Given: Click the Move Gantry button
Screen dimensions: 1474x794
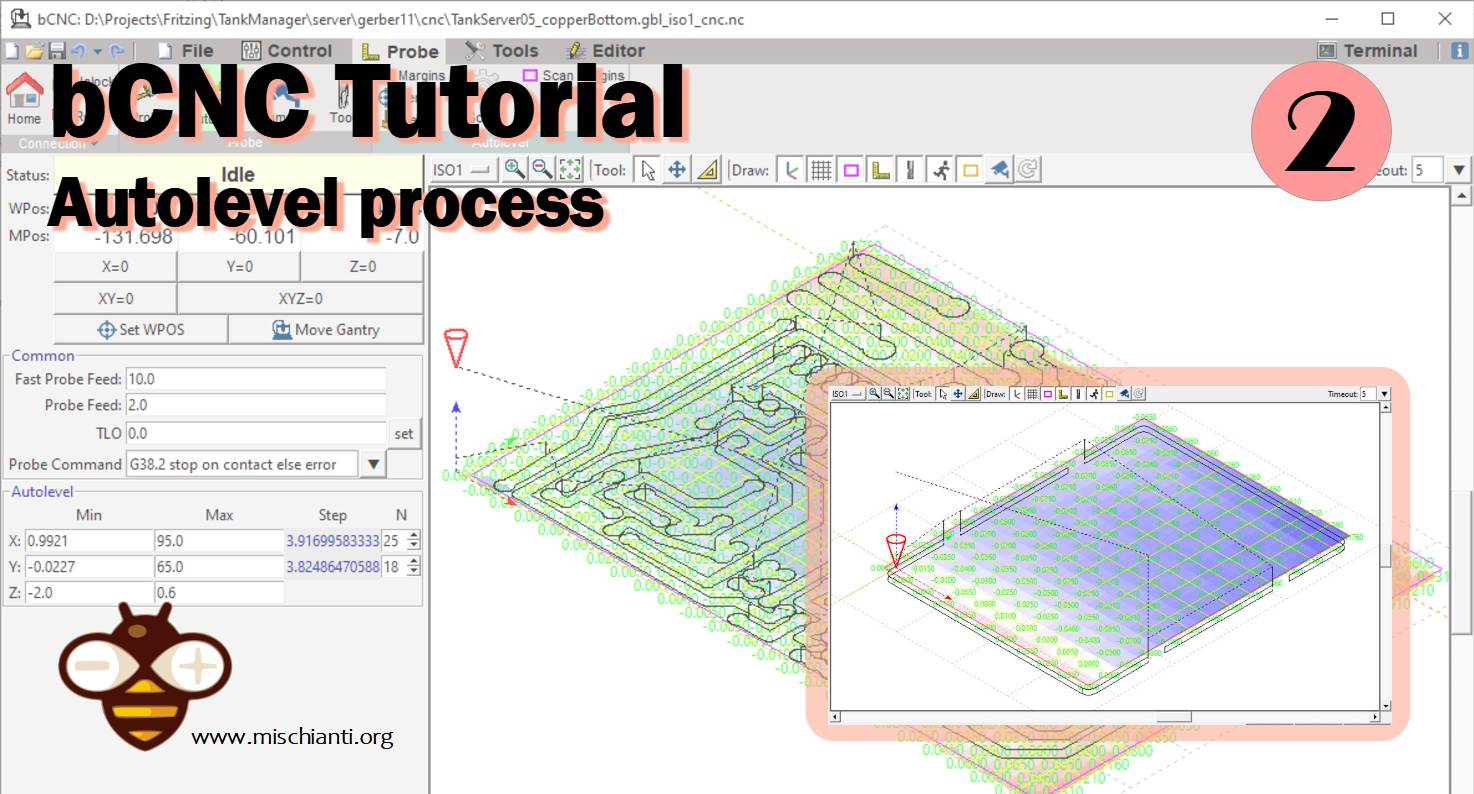Looking at the screenshot, I should coord(326,329).
